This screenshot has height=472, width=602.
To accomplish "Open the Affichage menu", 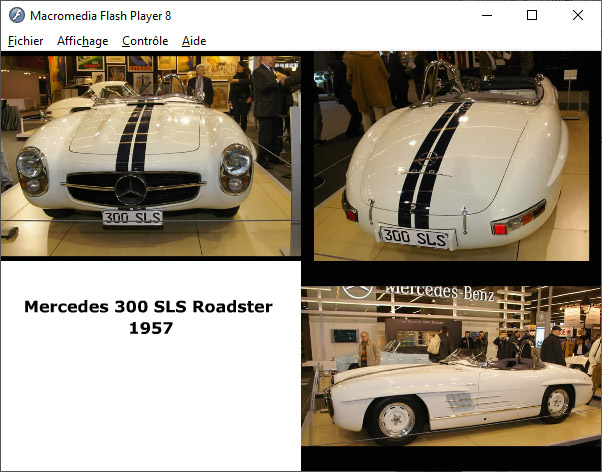I will (x=83, y=41).
